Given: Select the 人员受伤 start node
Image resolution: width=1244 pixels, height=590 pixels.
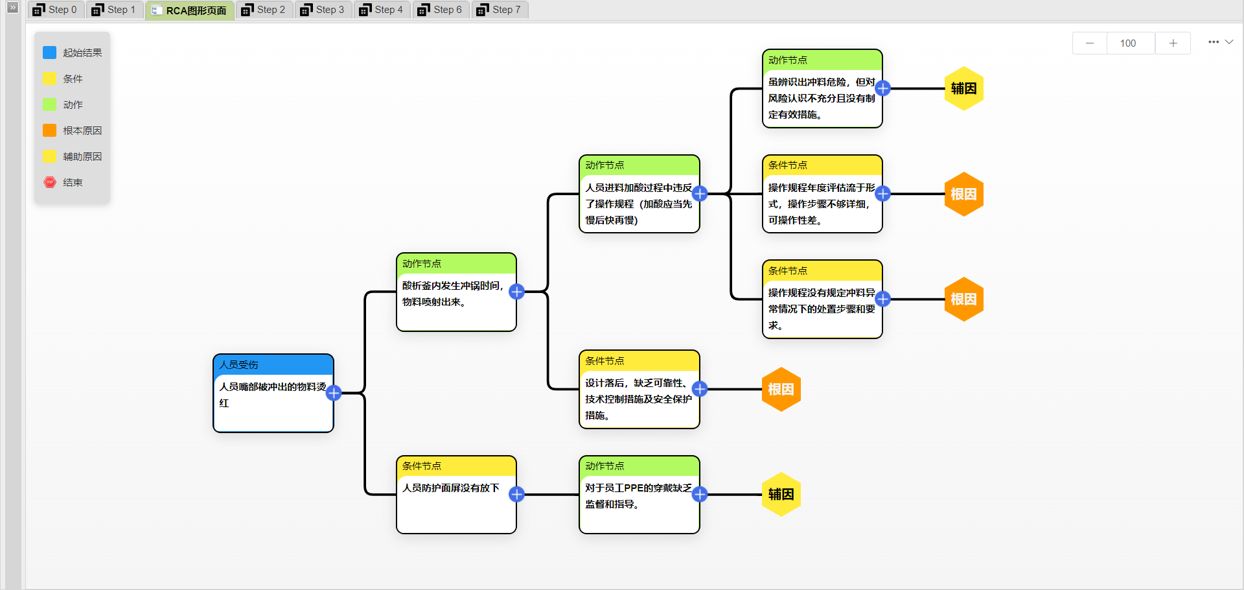Looking at the screenshot, I should (x=272, y=392).
